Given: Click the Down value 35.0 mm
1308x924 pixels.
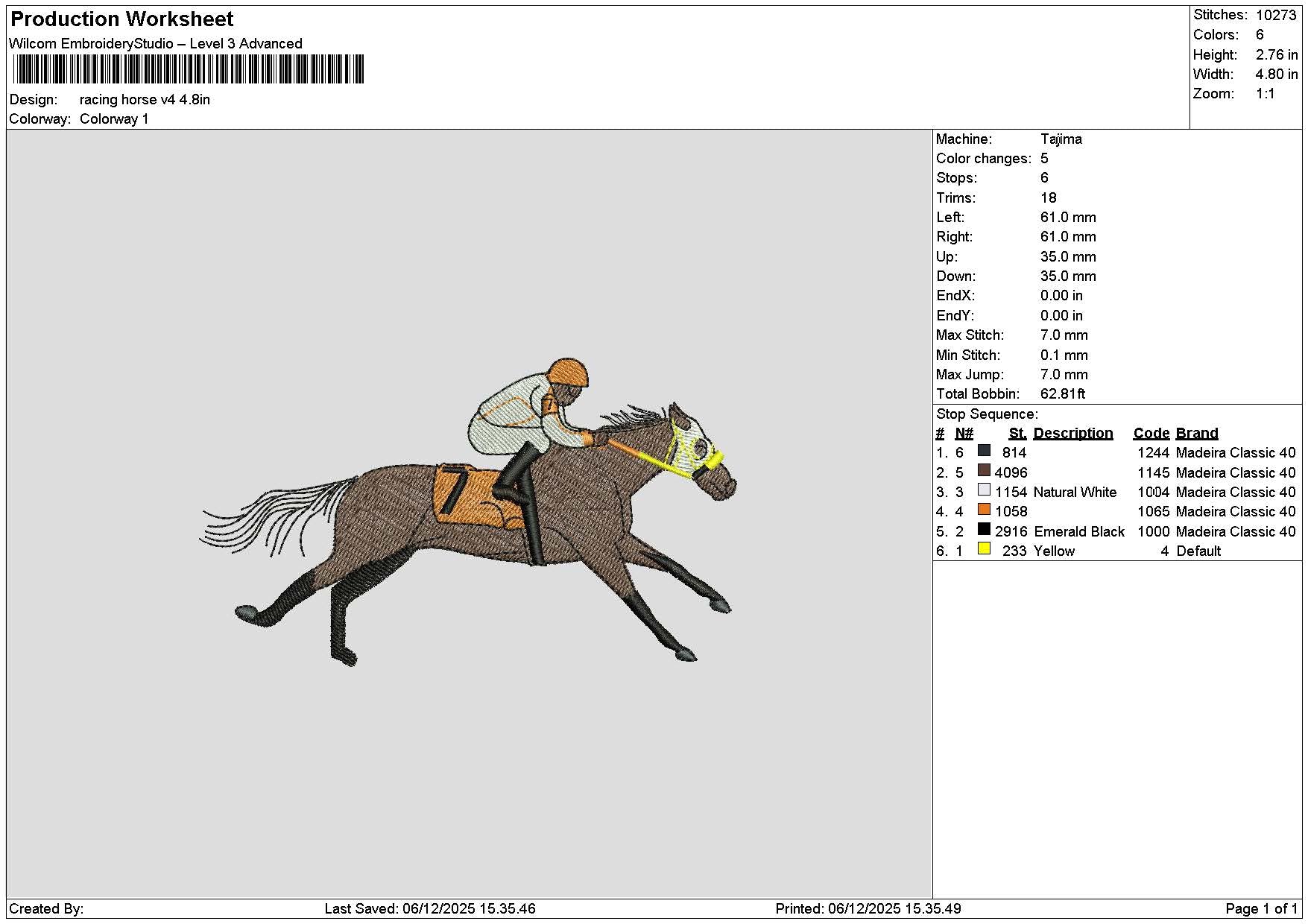Looking at the screenshot, I should [x=1068, y=276].
